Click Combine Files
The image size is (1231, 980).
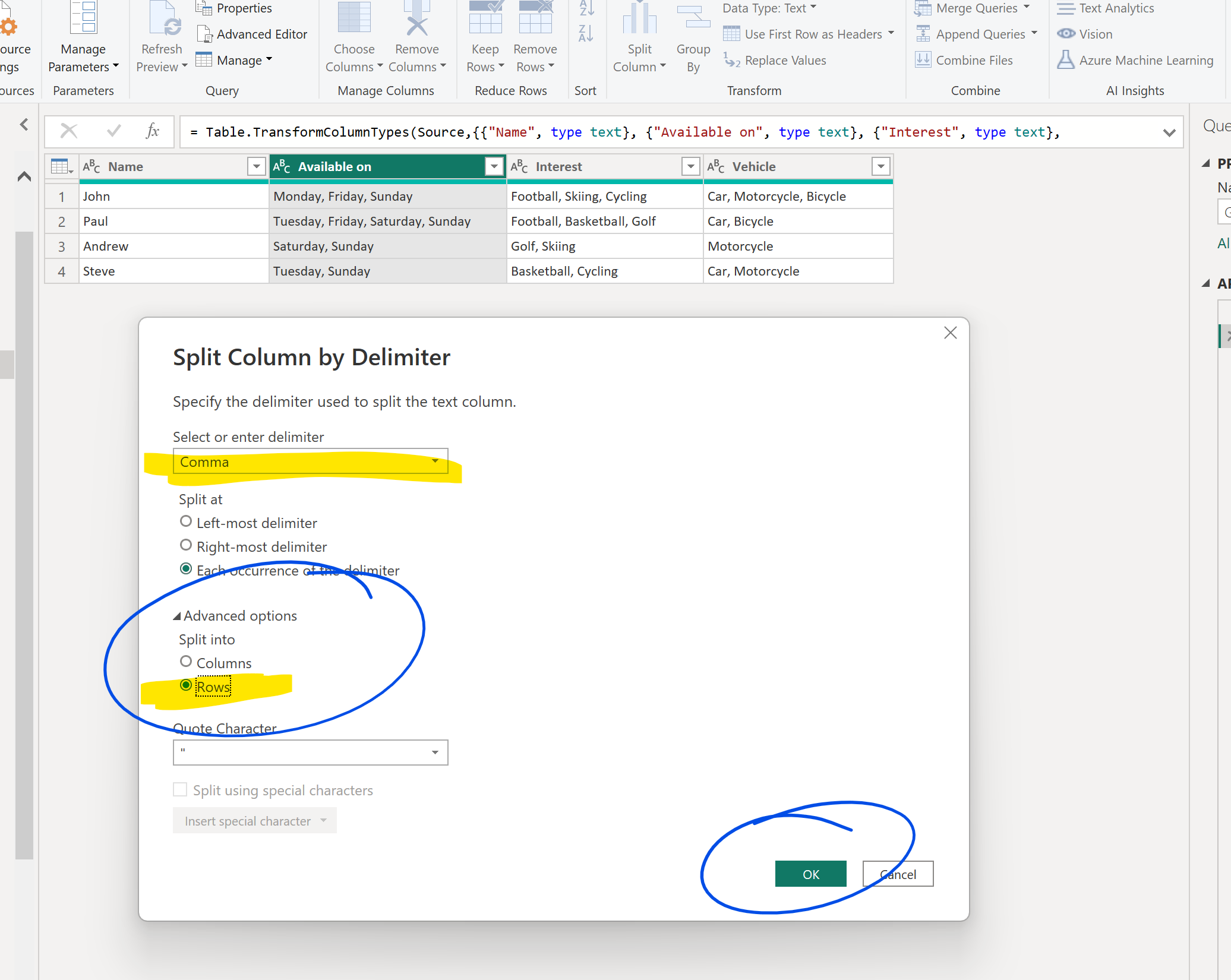click(x=964, y=61)
